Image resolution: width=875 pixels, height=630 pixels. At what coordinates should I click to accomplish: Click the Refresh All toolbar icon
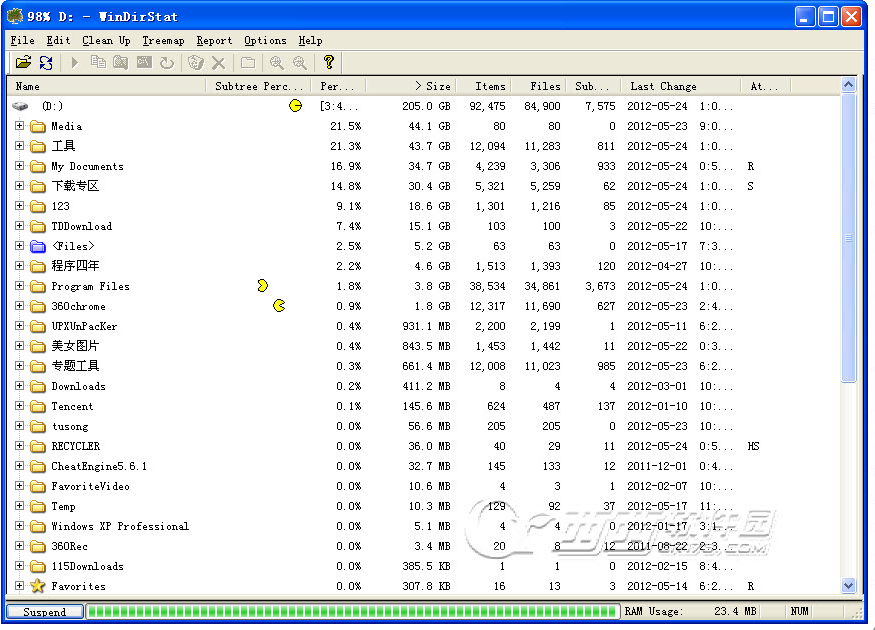tap(46, 62)
